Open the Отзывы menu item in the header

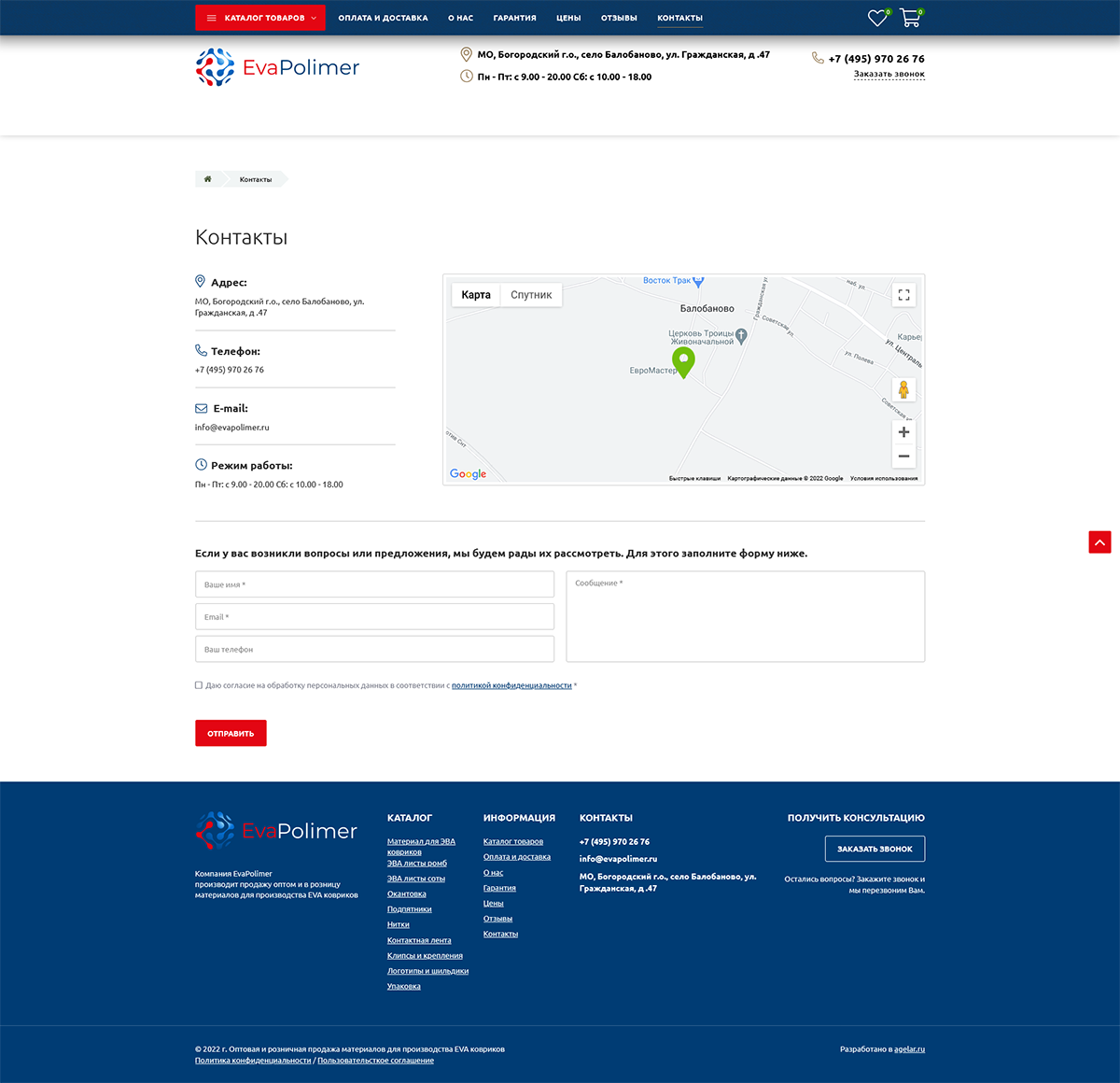click(619, 18)
